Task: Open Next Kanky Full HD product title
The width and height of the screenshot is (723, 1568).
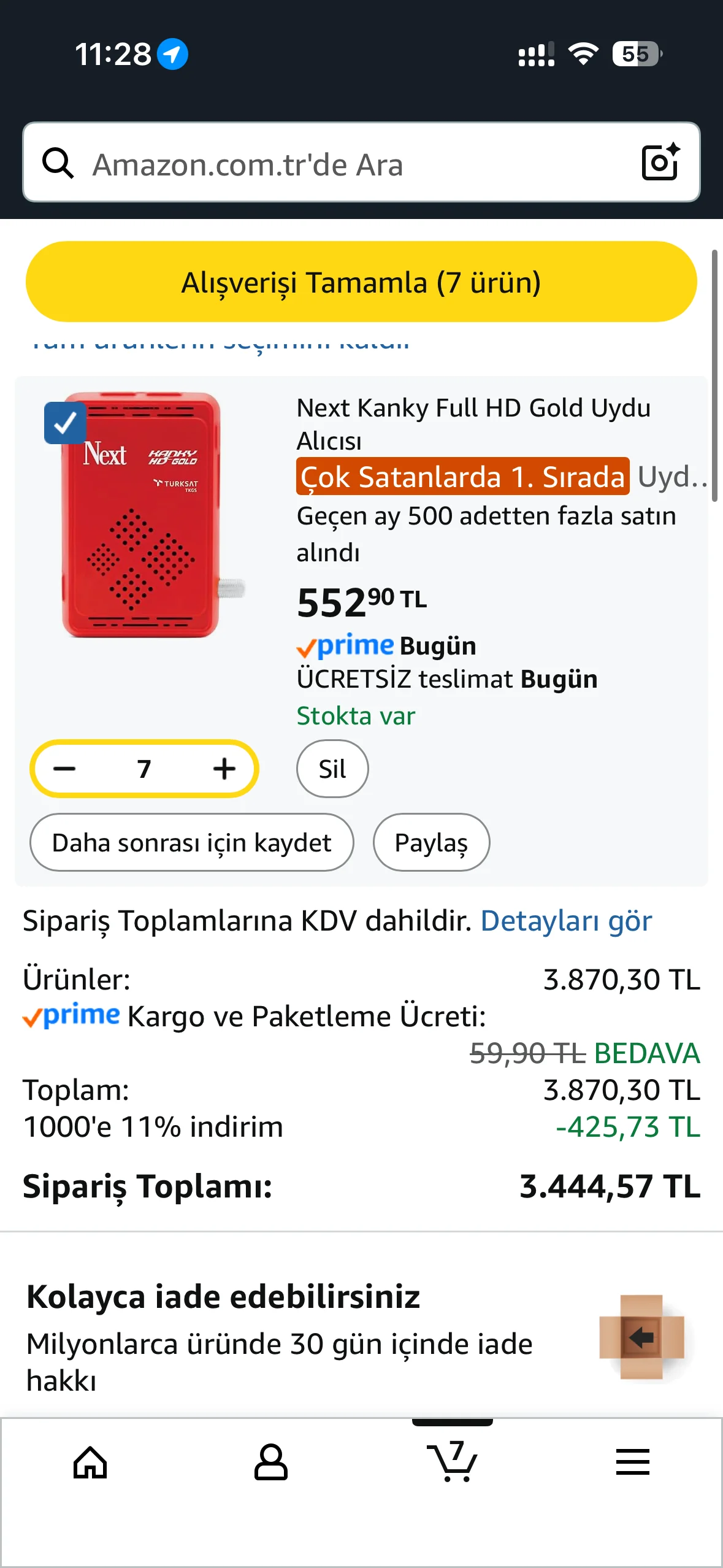Action: 473,423
